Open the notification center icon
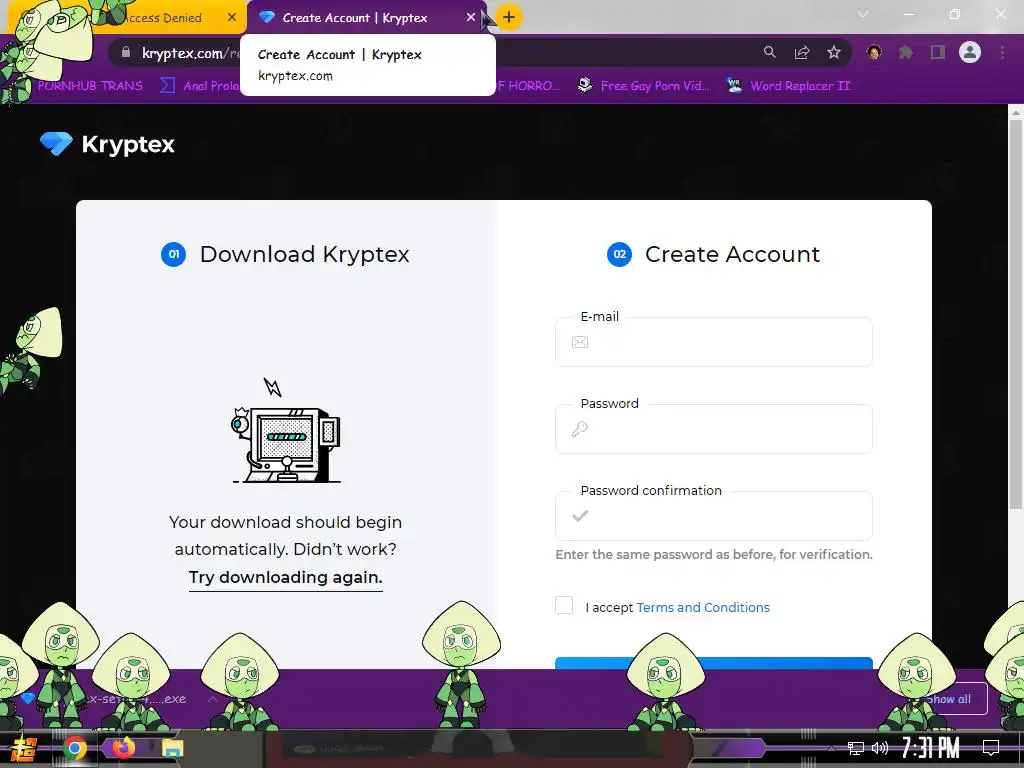The width and height of the screenshot is (1024, 768). click(991, 748)
